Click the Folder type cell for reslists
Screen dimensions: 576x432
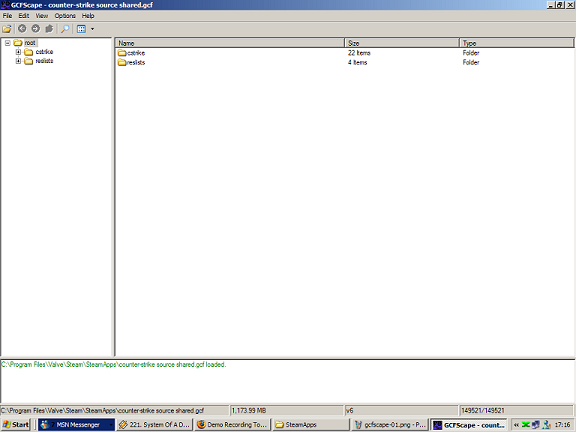tap(471, 62)
